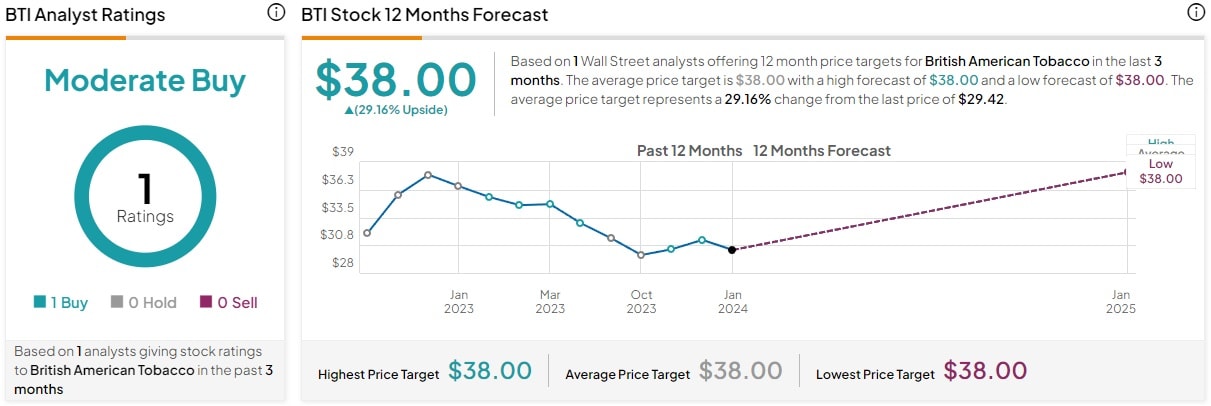
Task: Click the black Jan 2024 data point
Action: 732,250
